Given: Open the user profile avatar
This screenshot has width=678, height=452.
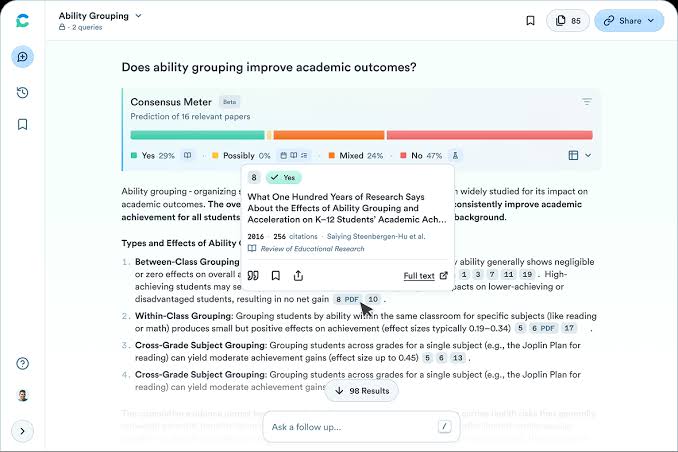Looking at the screenshot, I should pyautogui.click(x=22, y=395).
